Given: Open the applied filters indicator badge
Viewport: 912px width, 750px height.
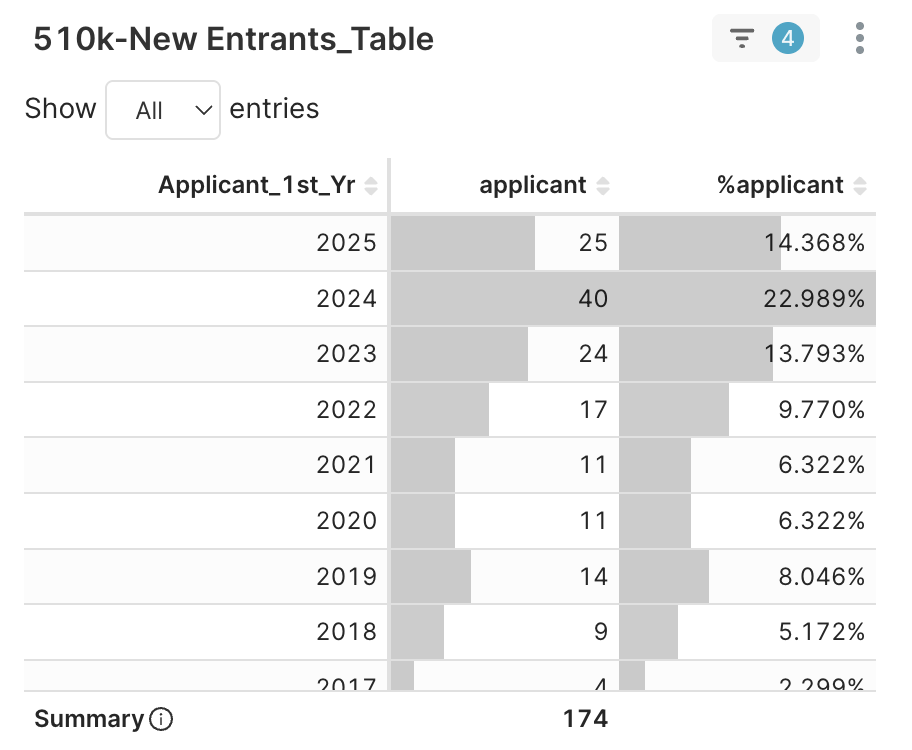Looking at the screenshot, I should pos(766,39).
